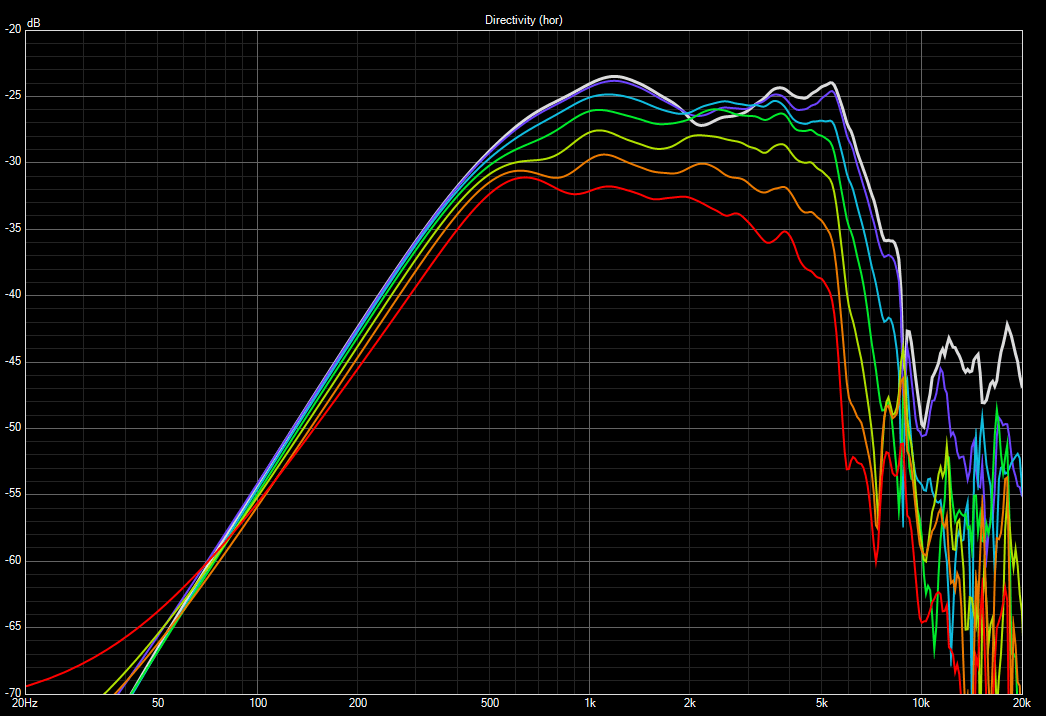Click the '-25' dB axis label

[13, 95]
